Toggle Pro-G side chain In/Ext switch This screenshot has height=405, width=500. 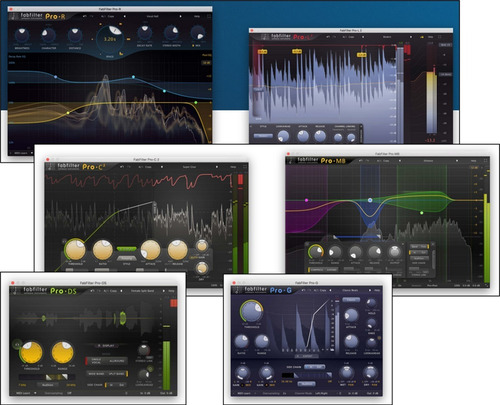tap(314, 367)
